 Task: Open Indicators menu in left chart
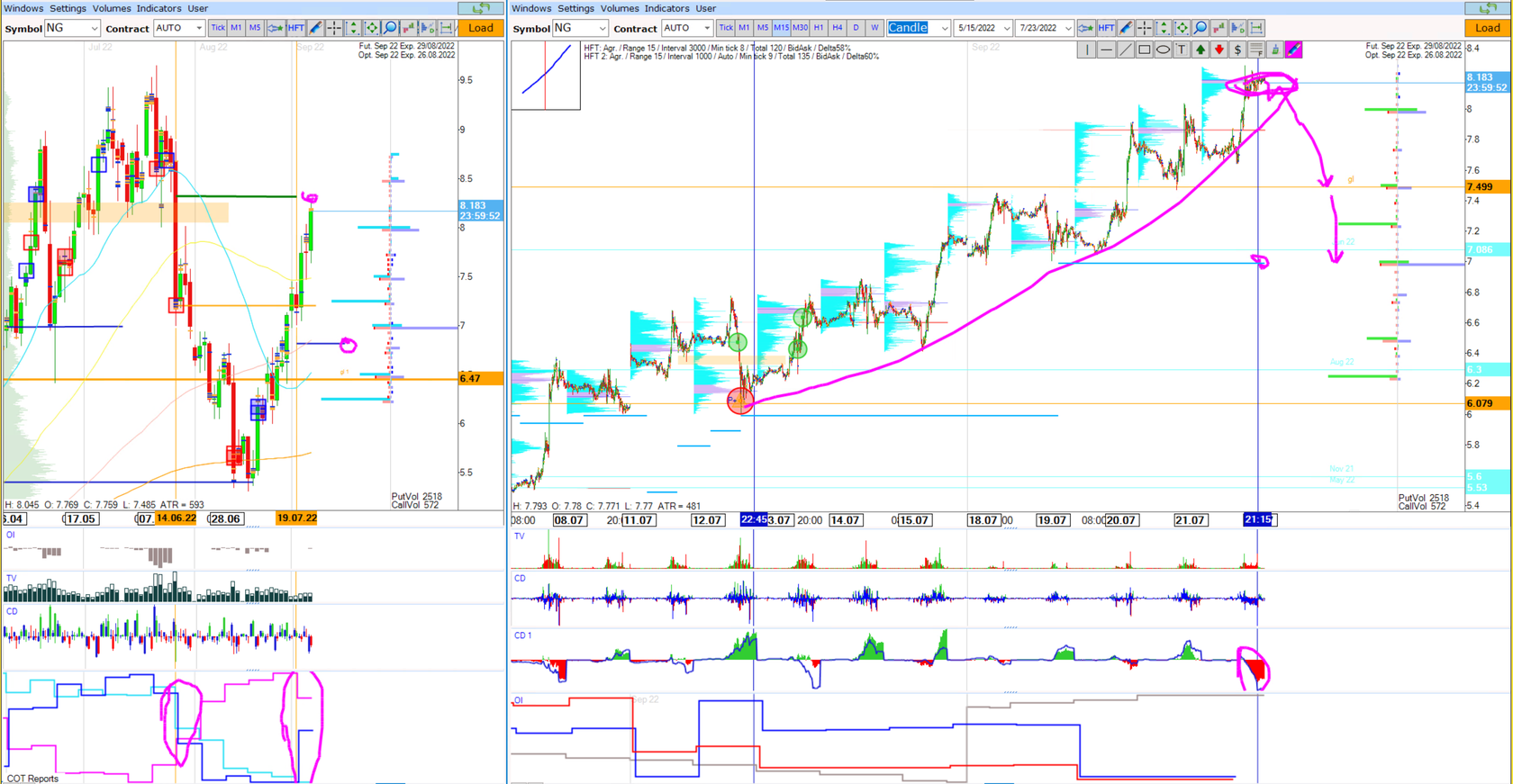pos(159,8)
